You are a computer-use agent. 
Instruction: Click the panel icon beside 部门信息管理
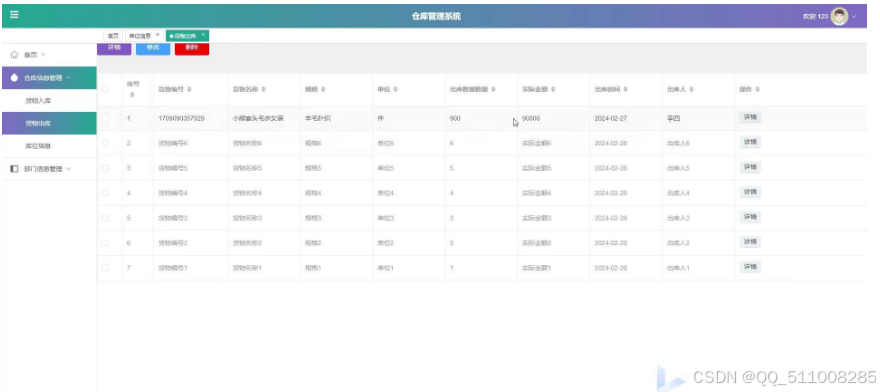(x=15, y=168)
